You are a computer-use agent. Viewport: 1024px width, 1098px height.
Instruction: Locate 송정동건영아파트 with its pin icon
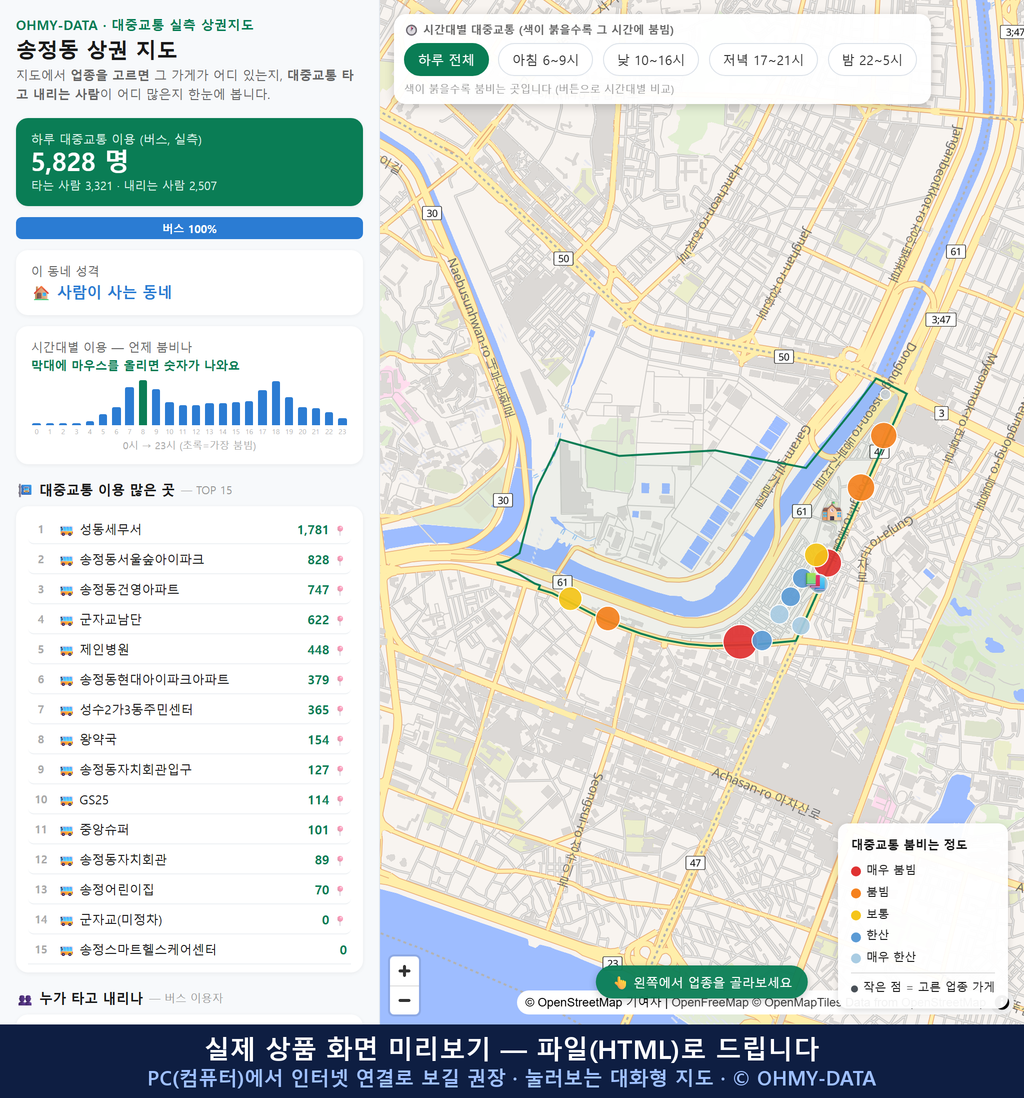pyautogui.click(x=340, y=590)
